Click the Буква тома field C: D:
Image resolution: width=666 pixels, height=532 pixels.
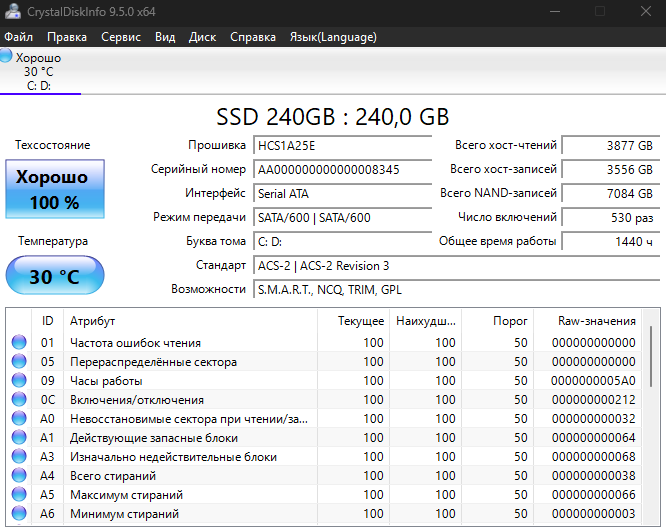click(342, 242)
